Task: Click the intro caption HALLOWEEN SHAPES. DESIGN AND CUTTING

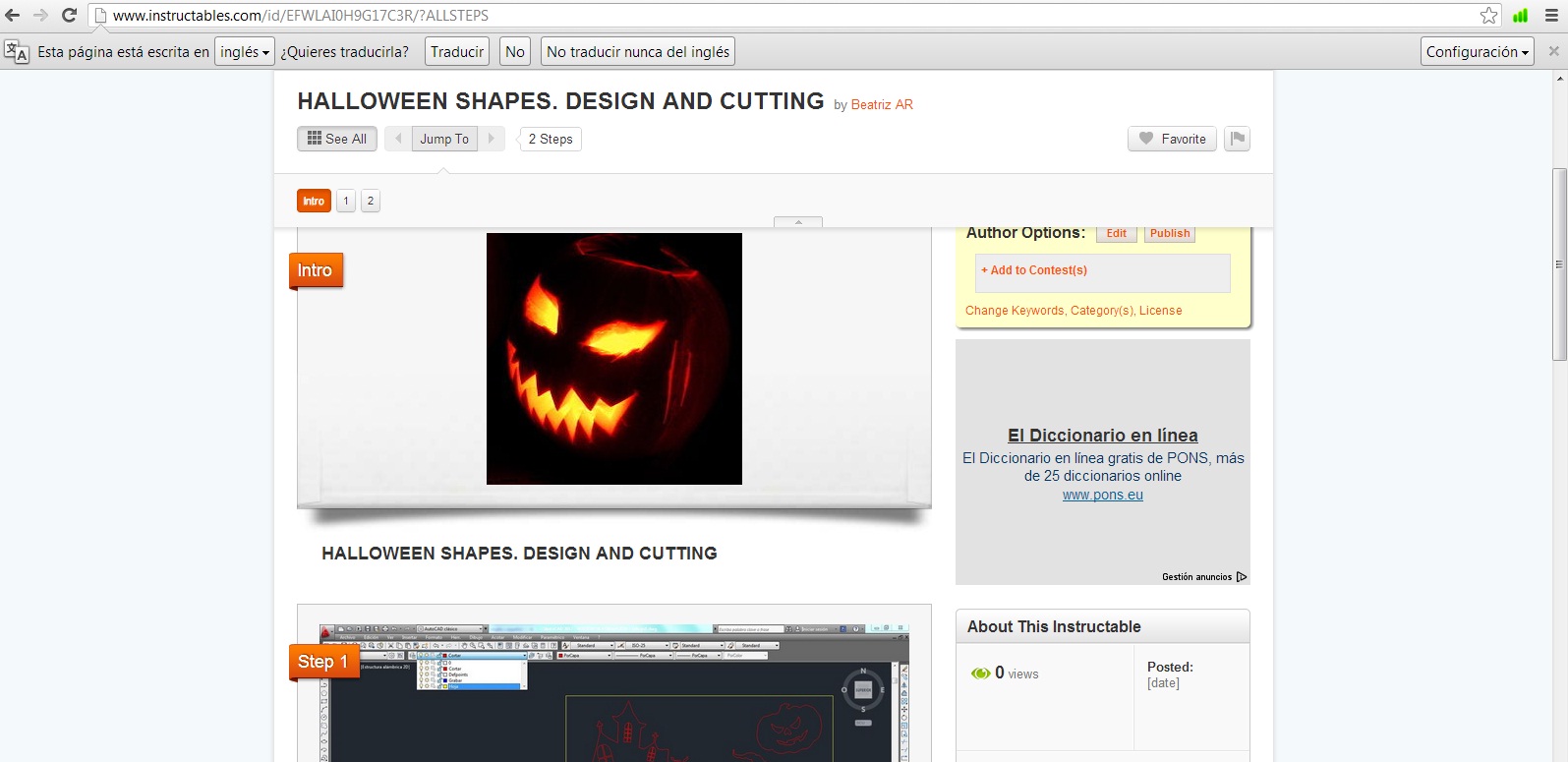Action: pos(519,554)
